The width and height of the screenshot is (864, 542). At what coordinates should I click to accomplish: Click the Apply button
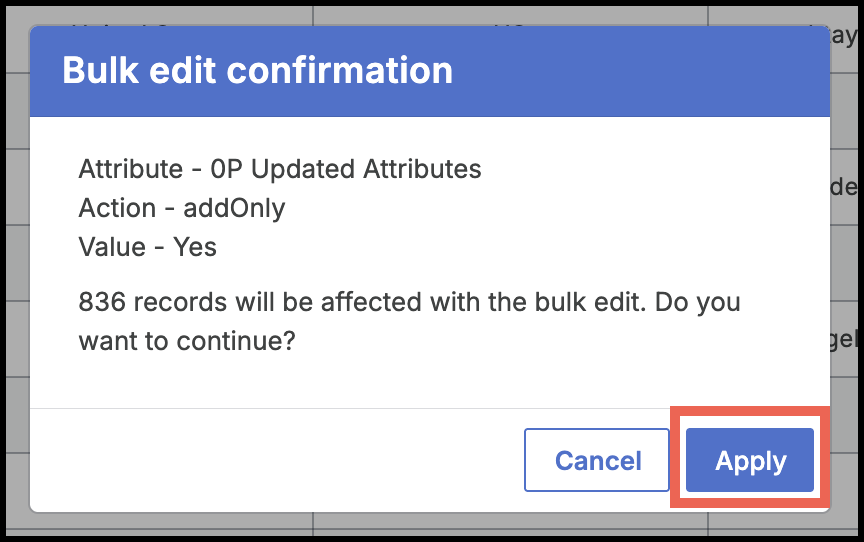click(750, 461)
